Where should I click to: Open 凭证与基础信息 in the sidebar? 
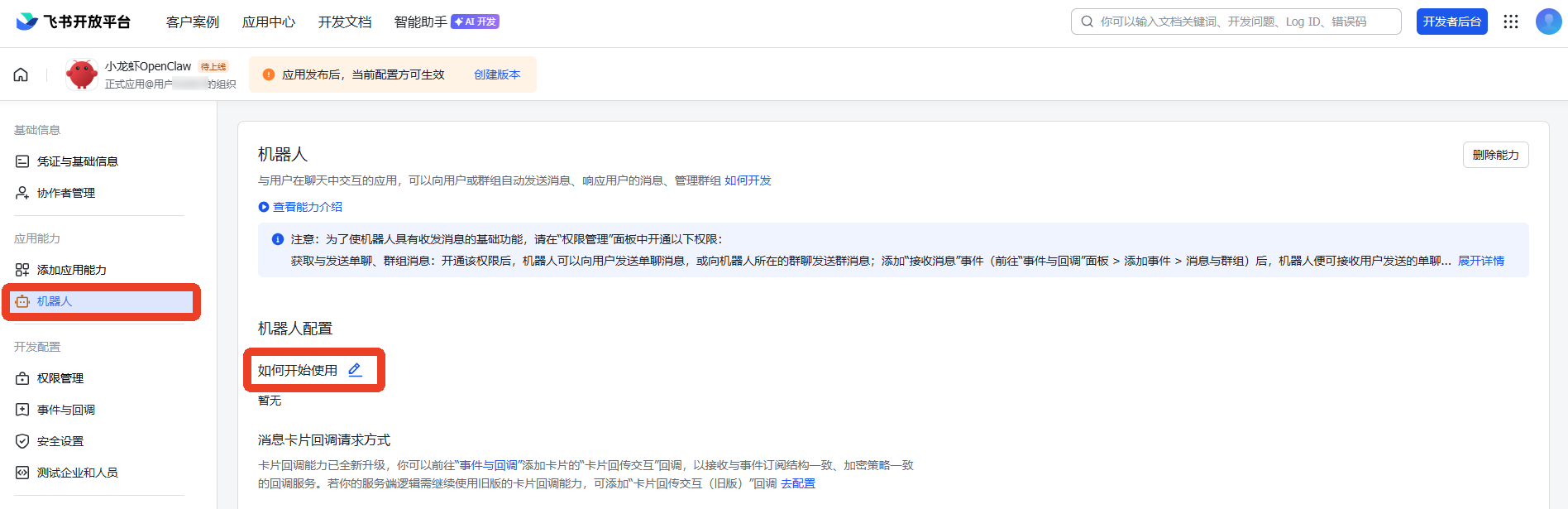[77, 161]
